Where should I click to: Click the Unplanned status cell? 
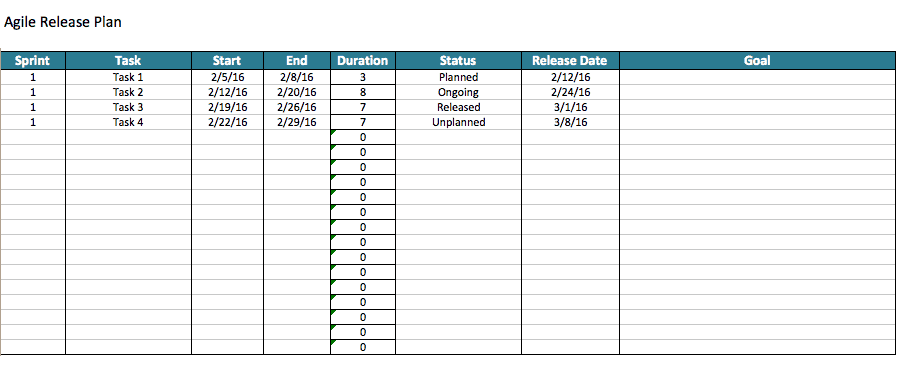pos(459,123)
